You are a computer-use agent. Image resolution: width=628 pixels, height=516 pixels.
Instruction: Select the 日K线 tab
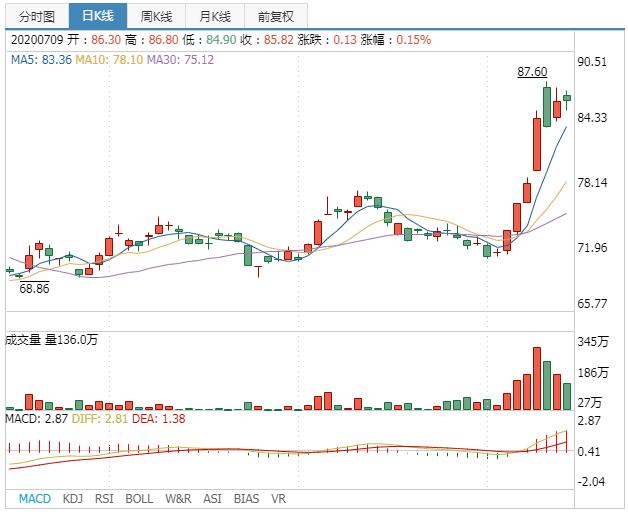(x=97, y=17)
